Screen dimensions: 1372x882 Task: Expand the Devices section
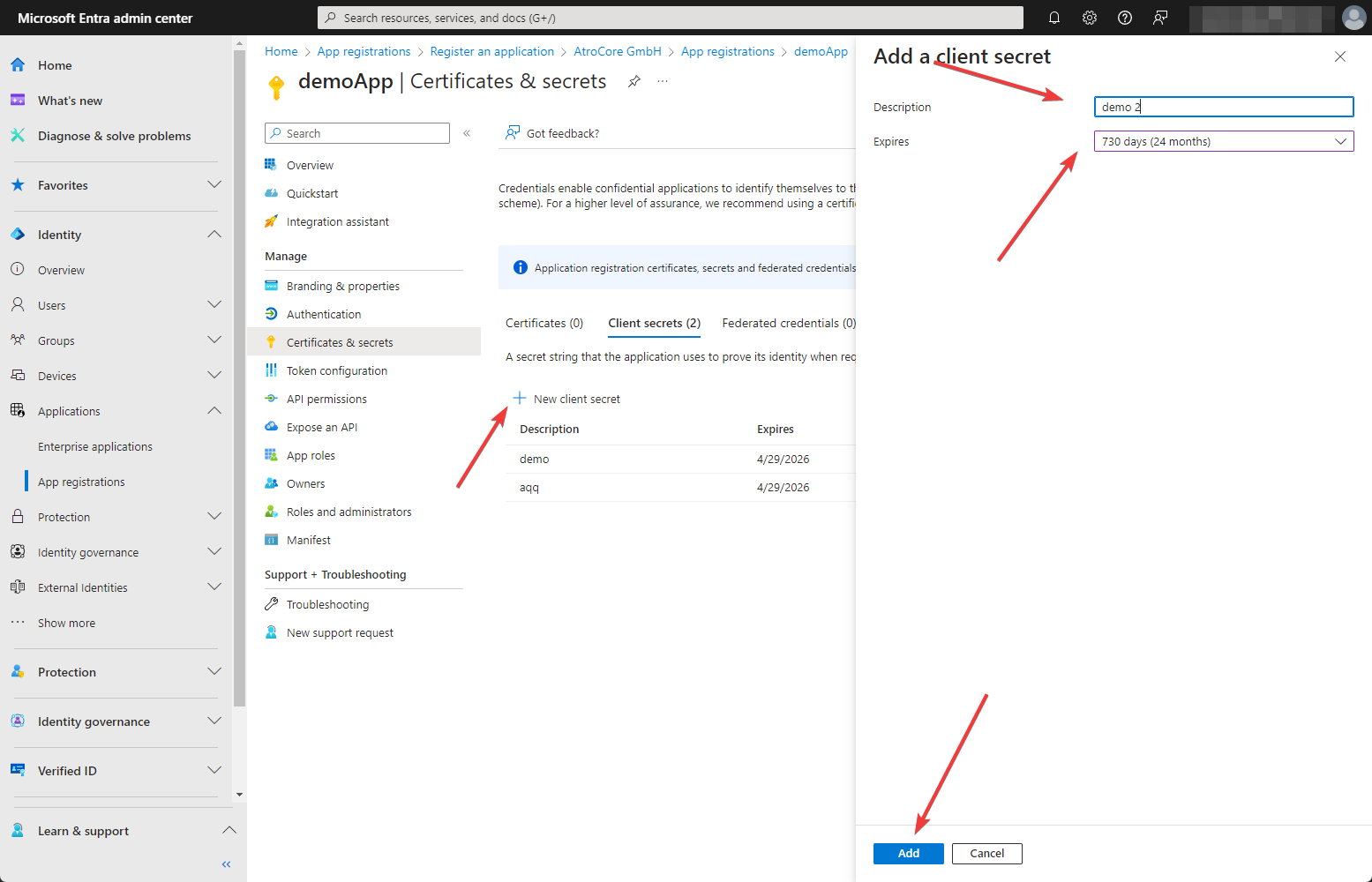click(214, 375)
